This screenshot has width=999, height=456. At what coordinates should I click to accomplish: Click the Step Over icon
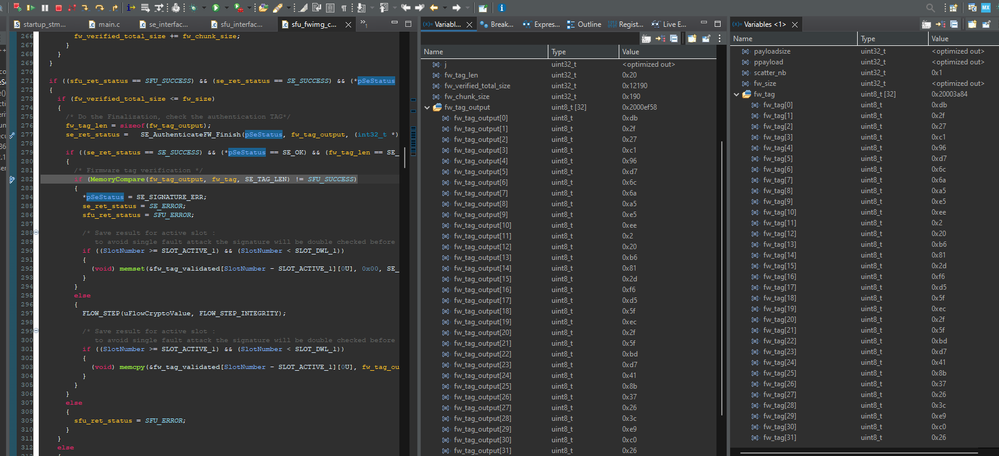pos(99,8)
